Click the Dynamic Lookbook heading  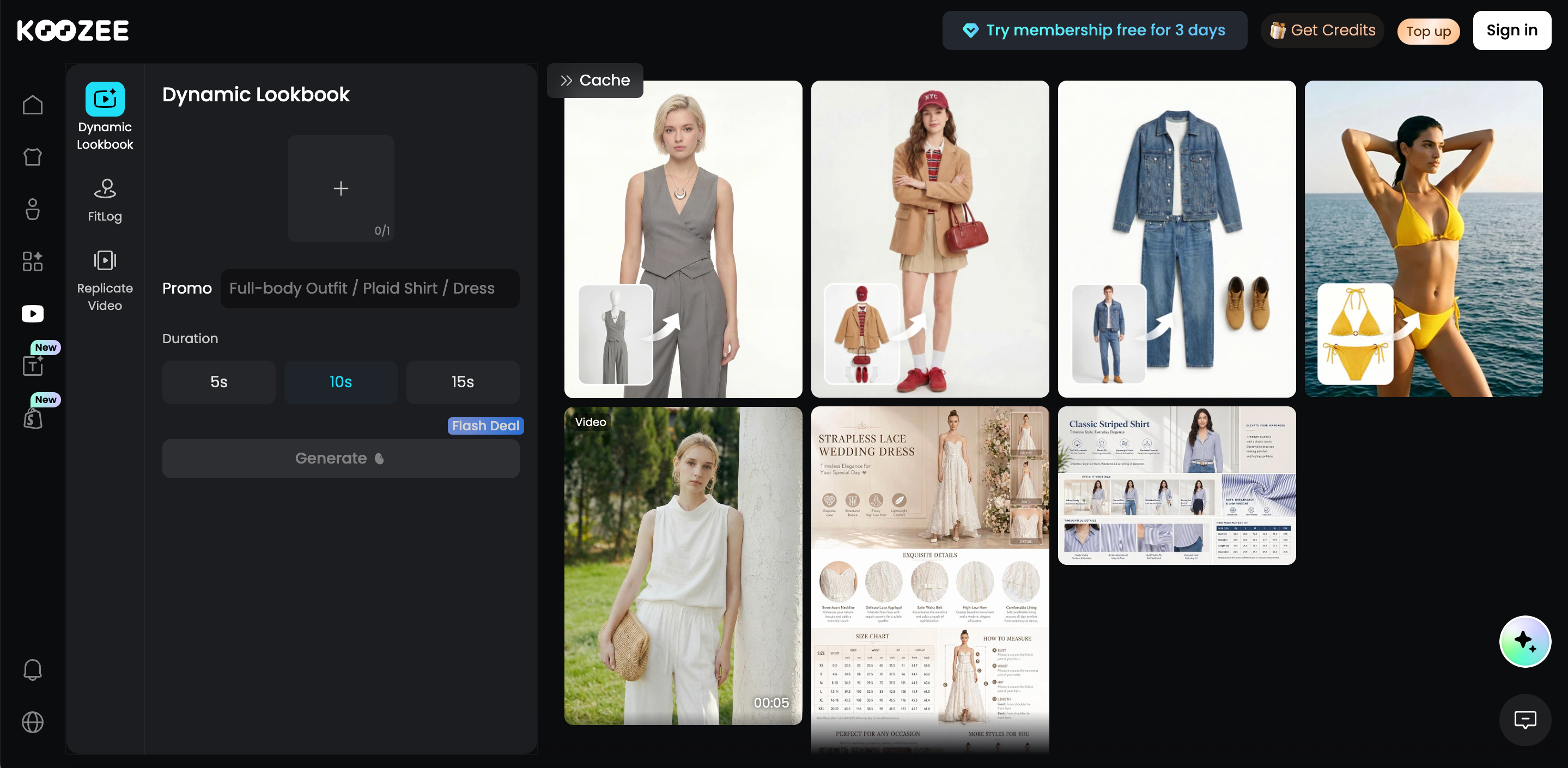point(256,94)
